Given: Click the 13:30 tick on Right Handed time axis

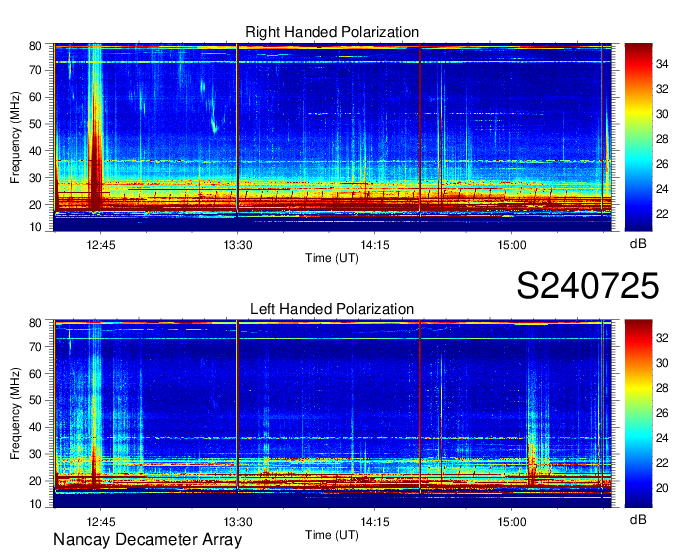Looking at the screenshot, I should coord(238,245).
